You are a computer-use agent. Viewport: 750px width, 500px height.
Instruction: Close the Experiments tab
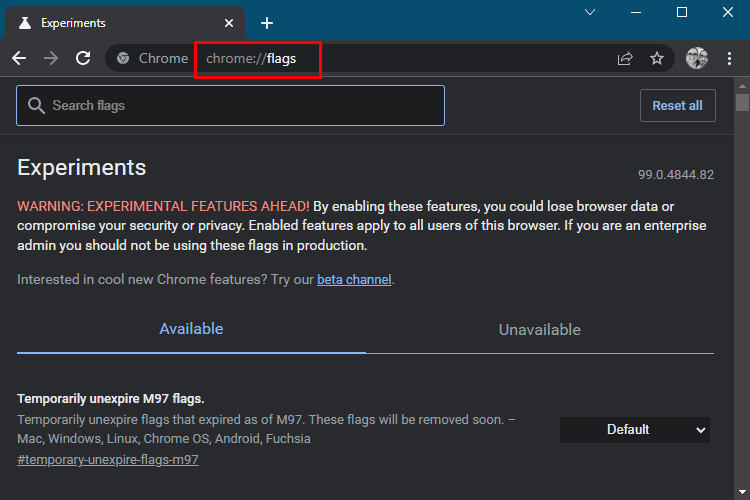[229, 23]
